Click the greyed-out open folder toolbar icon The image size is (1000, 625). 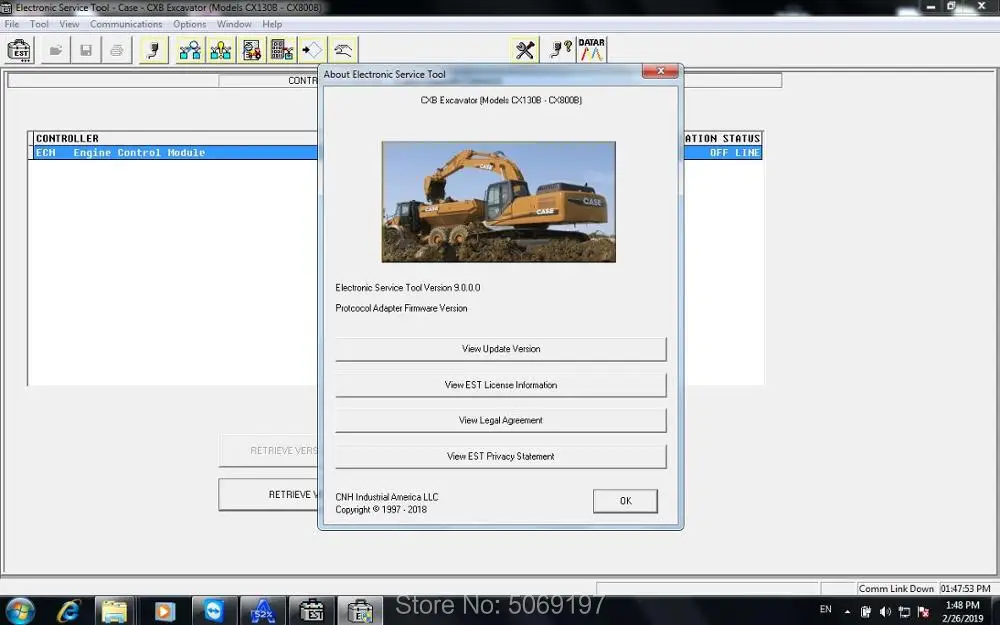click(x=55, y=50)
